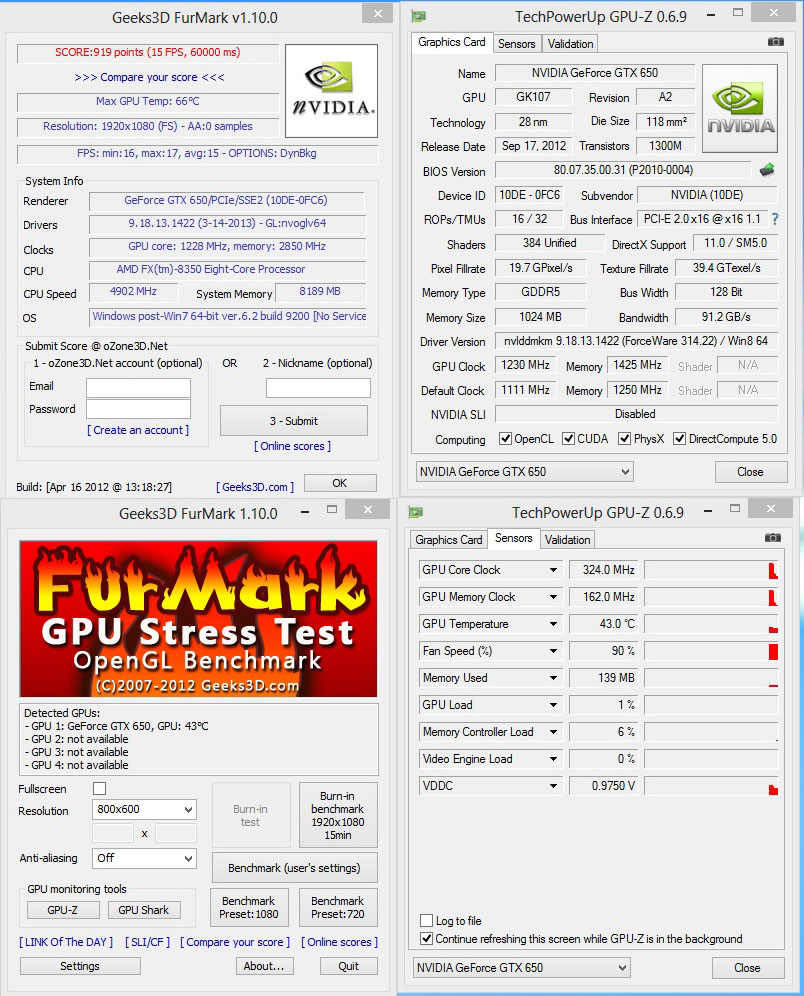Uncheck Continue refreshing this screen in background
The width and height of the screenshot is (804, 996).
(x=427, y=938)
